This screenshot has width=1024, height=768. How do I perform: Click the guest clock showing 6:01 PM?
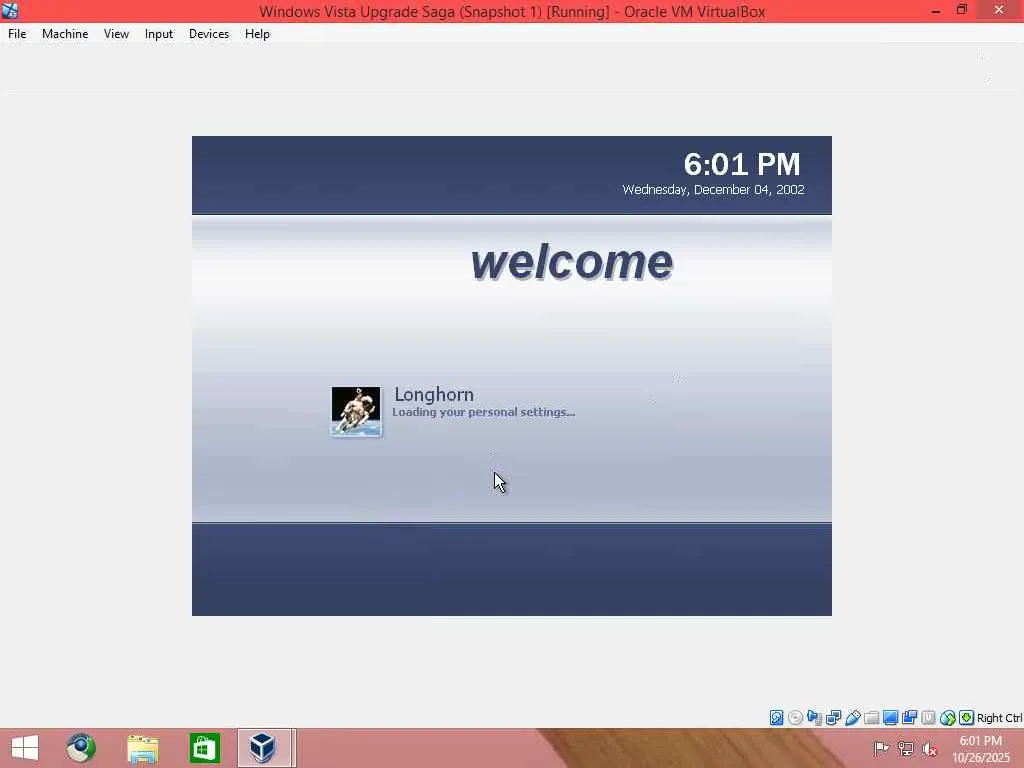tap(742, 164)
